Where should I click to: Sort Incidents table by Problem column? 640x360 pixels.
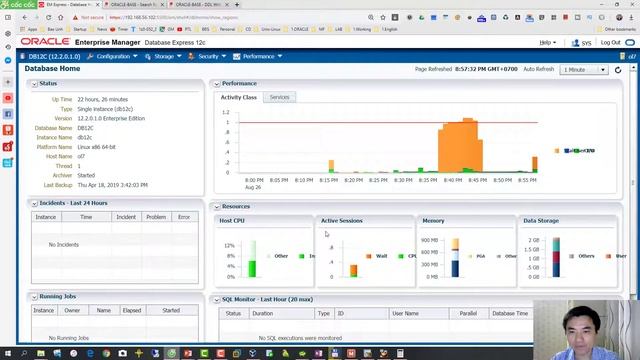click(156, 217)
